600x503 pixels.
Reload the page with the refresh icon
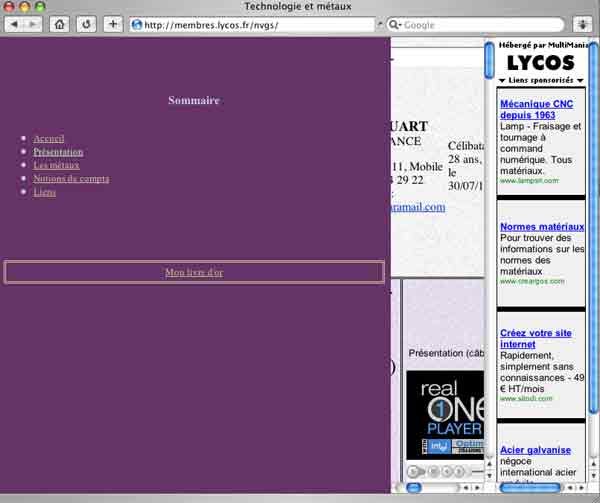[x=86, y=25]
